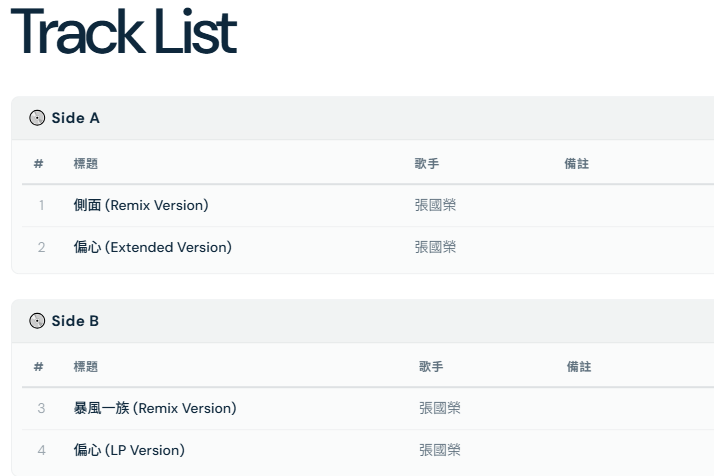This screenshot has width=714, height=476.
Task: Click the 歌手 column header in Side A
Action: [x=427, y=163]
